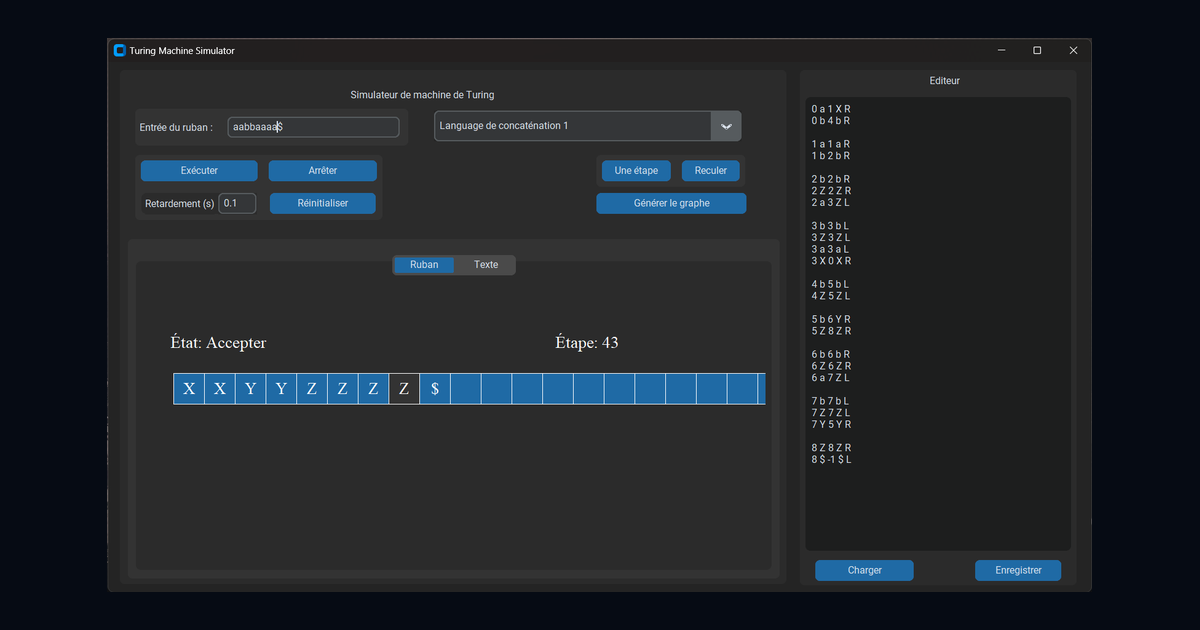Open the language dropdown chevron arrow
Image resolution: width=1200 pixels, height=630 pixels.
tap(726, 126)
